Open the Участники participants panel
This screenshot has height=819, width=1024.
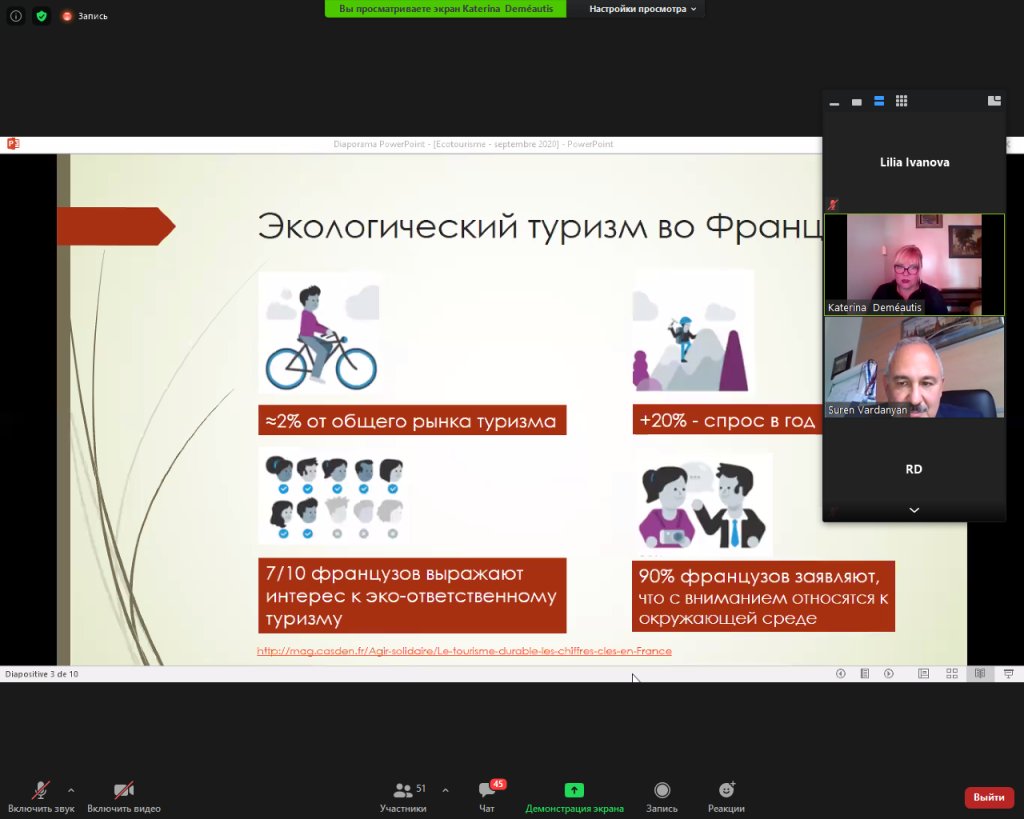(403, 796)
